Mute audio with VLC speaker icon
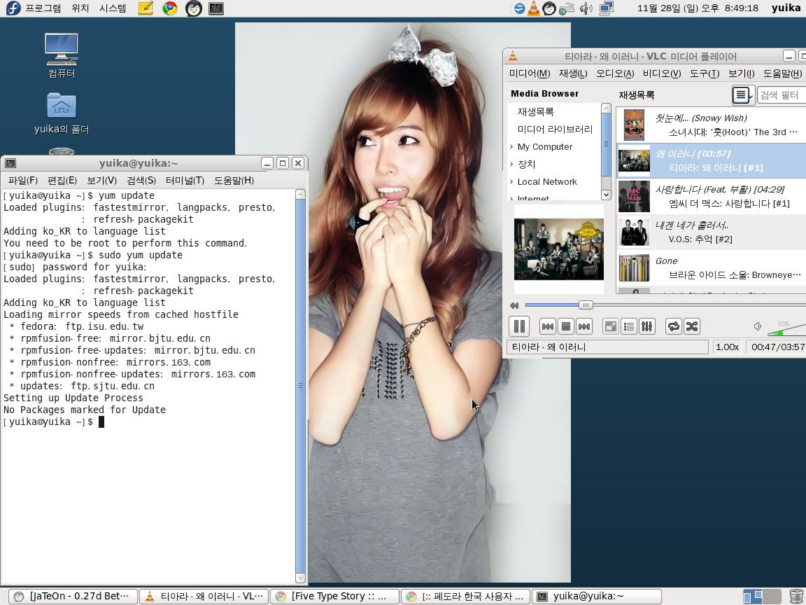The height and width of the screenshot is (605, 806). [758, 326]
